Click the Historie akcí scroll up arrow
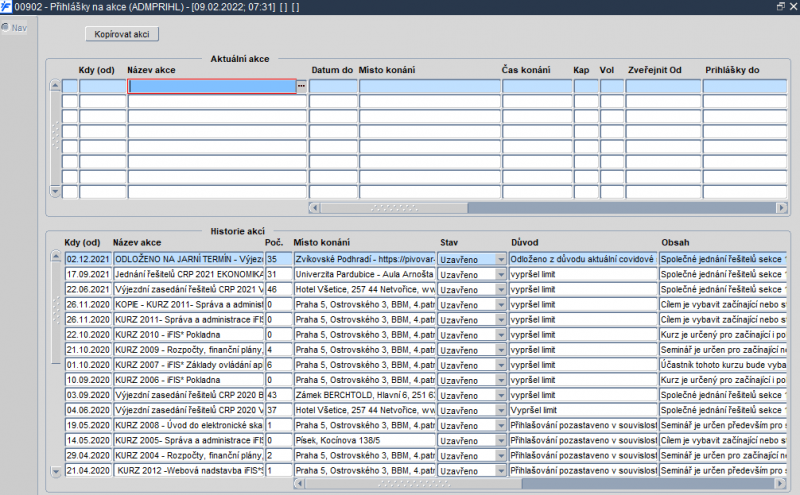Image resolution: width=800 pixels, height=495 pixels. tap(56, 257)
